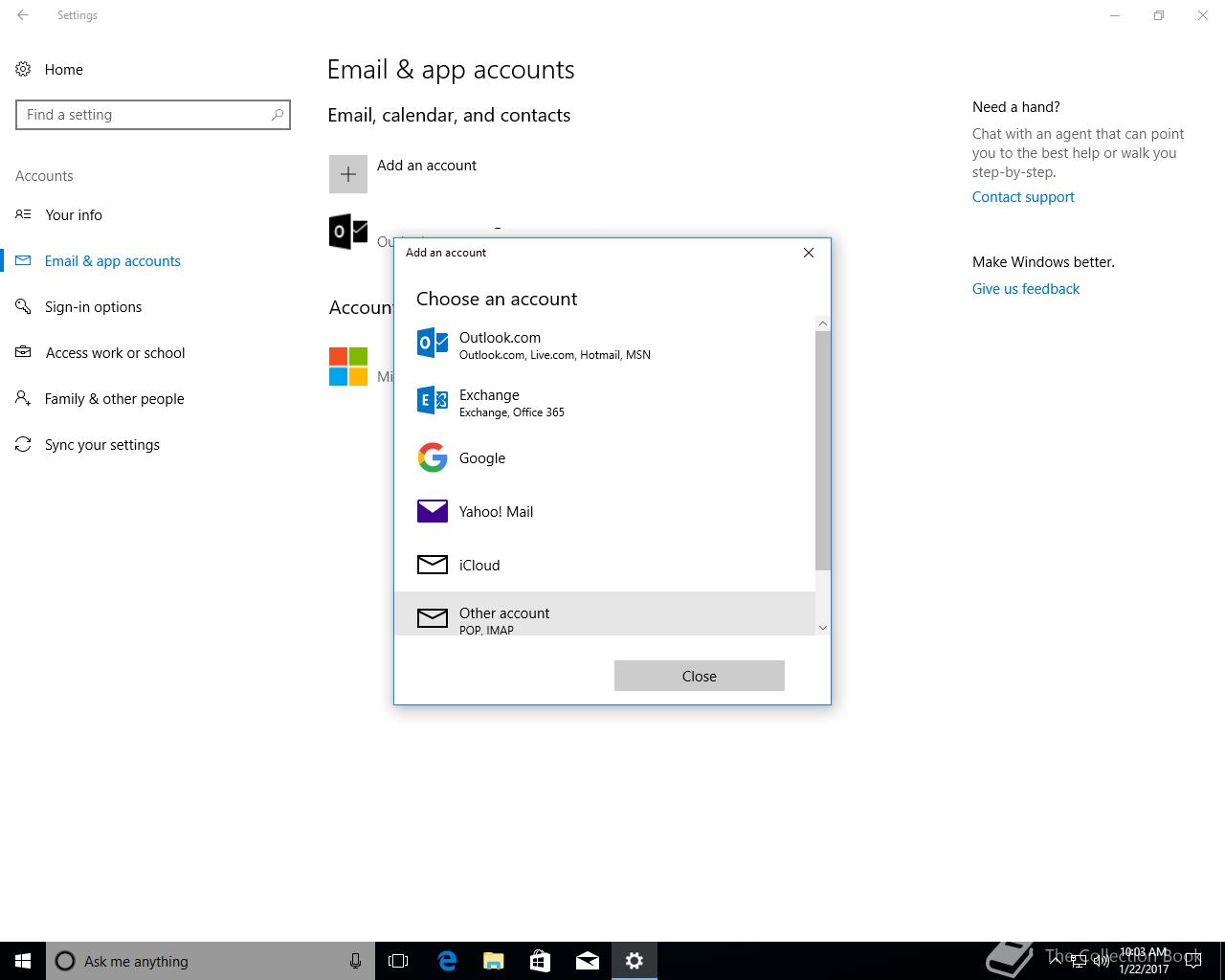
Task: Open the Give us feedback link
Action: click(1026, 289)
